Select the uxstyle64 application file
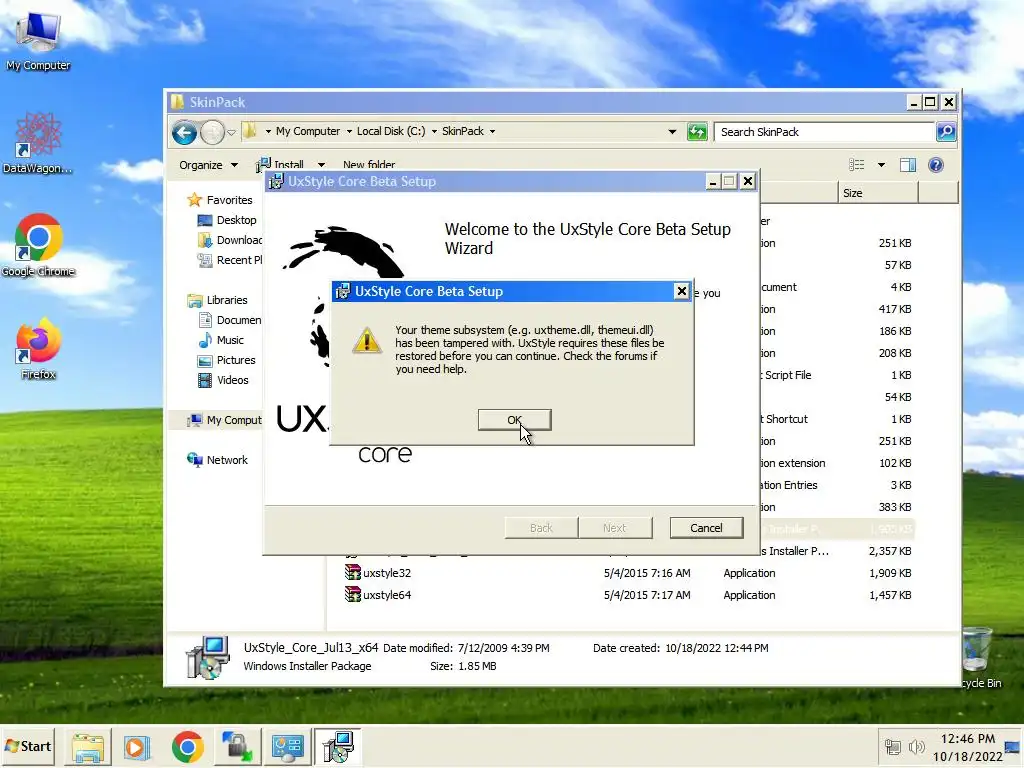1024x768 pixels. pyautogui.click(x=387, y=595)
